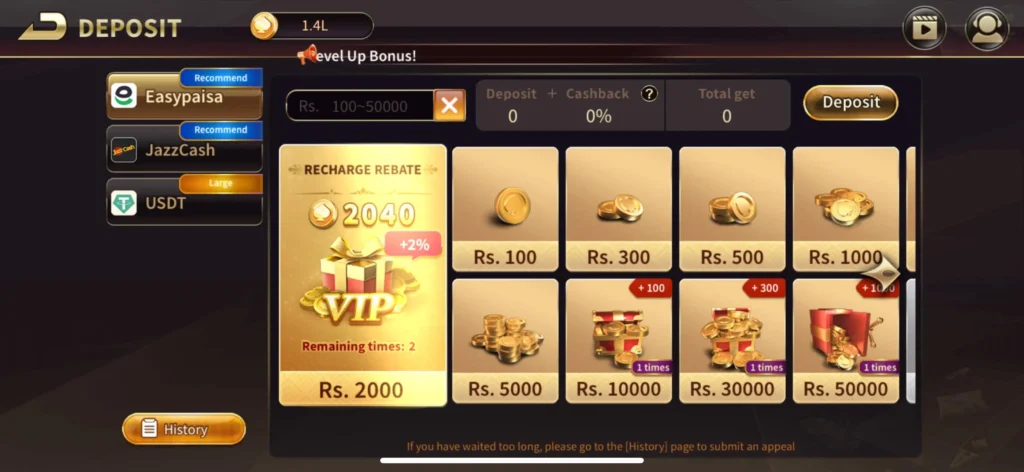
Task: Select the VIP Recharge Rebate Rs. 2000 card
Action: click(x=363, y=275)
